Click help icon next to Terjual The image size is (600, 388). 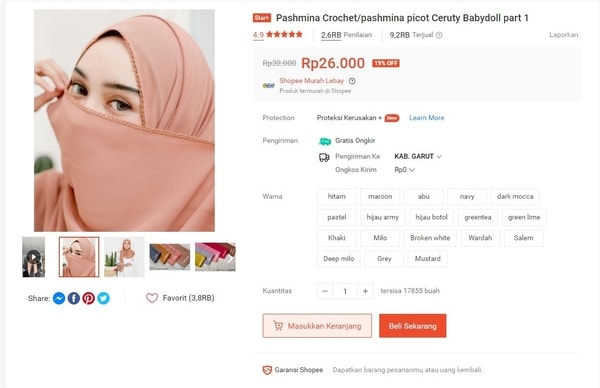click(x=439, y=35)
